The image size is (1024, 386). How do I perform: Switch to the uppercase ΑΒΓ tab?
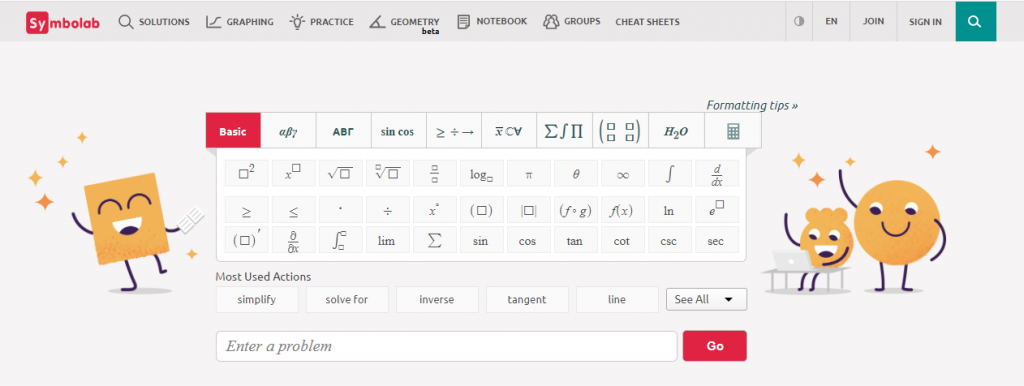click(x=344, y=131)
